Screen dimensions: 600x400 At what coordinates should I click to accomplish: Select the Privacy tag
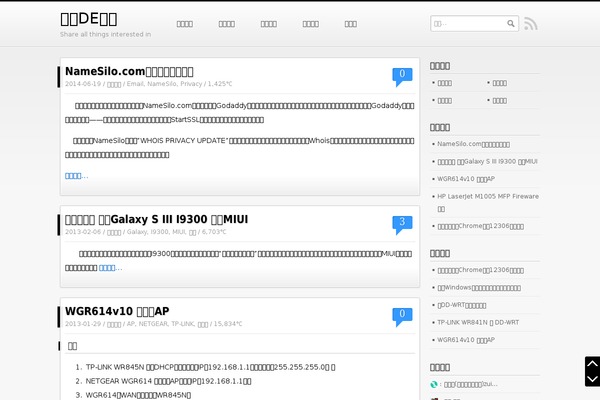click(191, 84)
